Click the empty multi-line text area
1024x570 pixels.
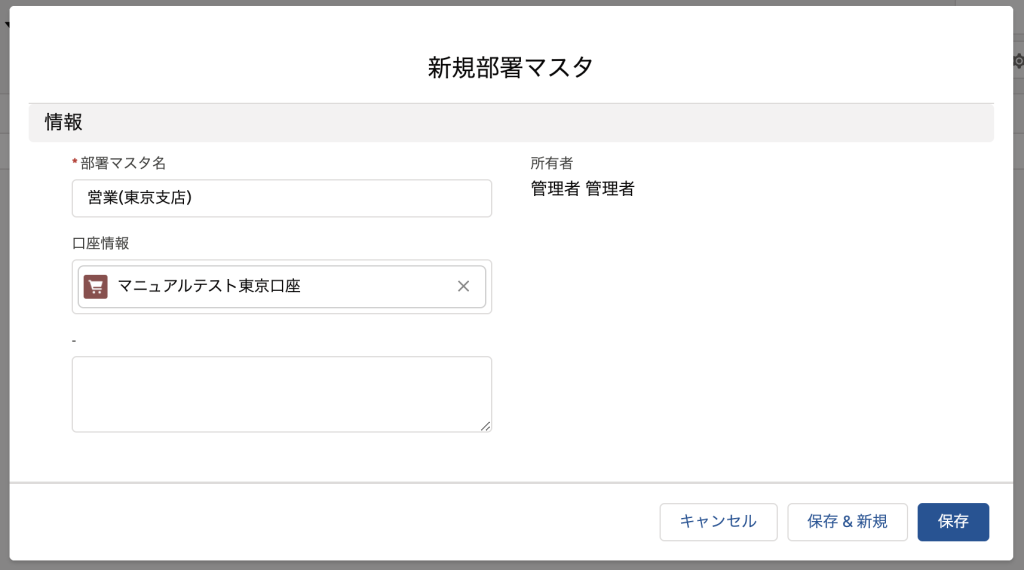point(281,394)
